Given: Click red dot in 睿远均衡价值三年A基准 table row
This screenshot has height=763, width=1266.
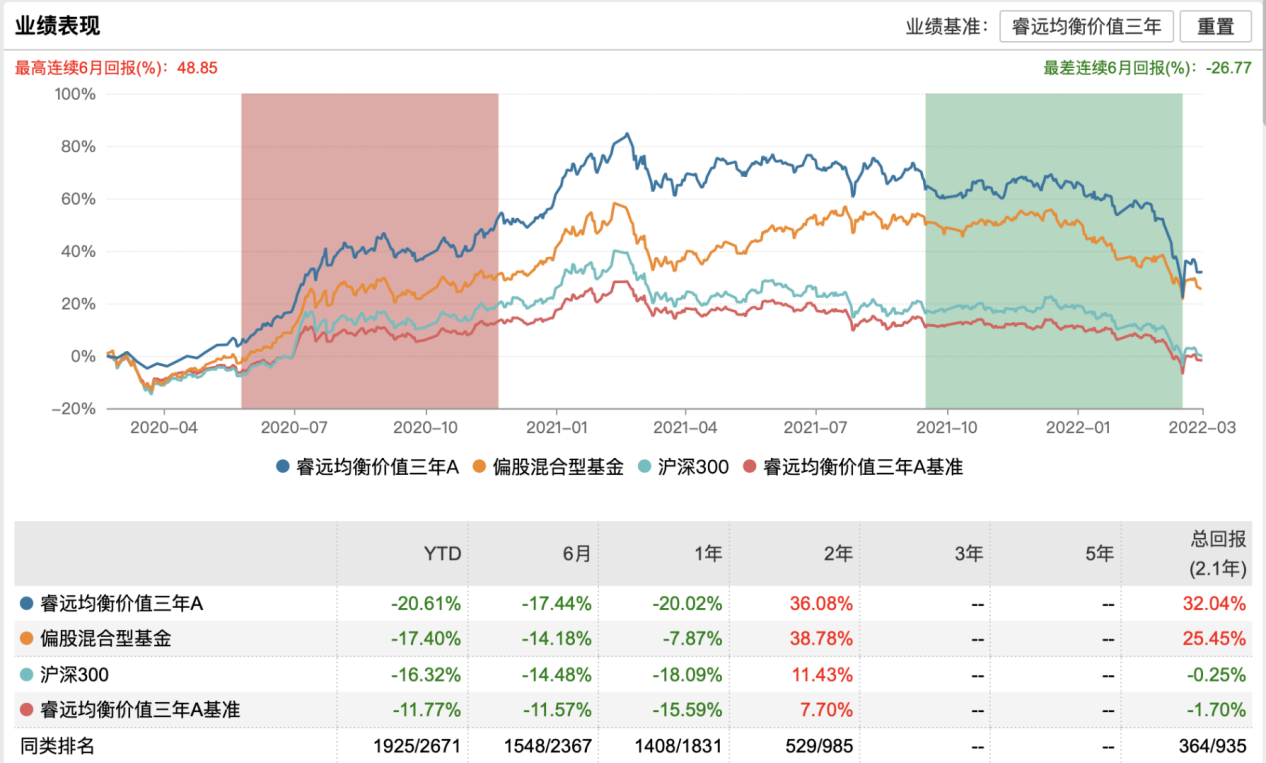Looking at the screenshot, I should (x=26, y=710).
